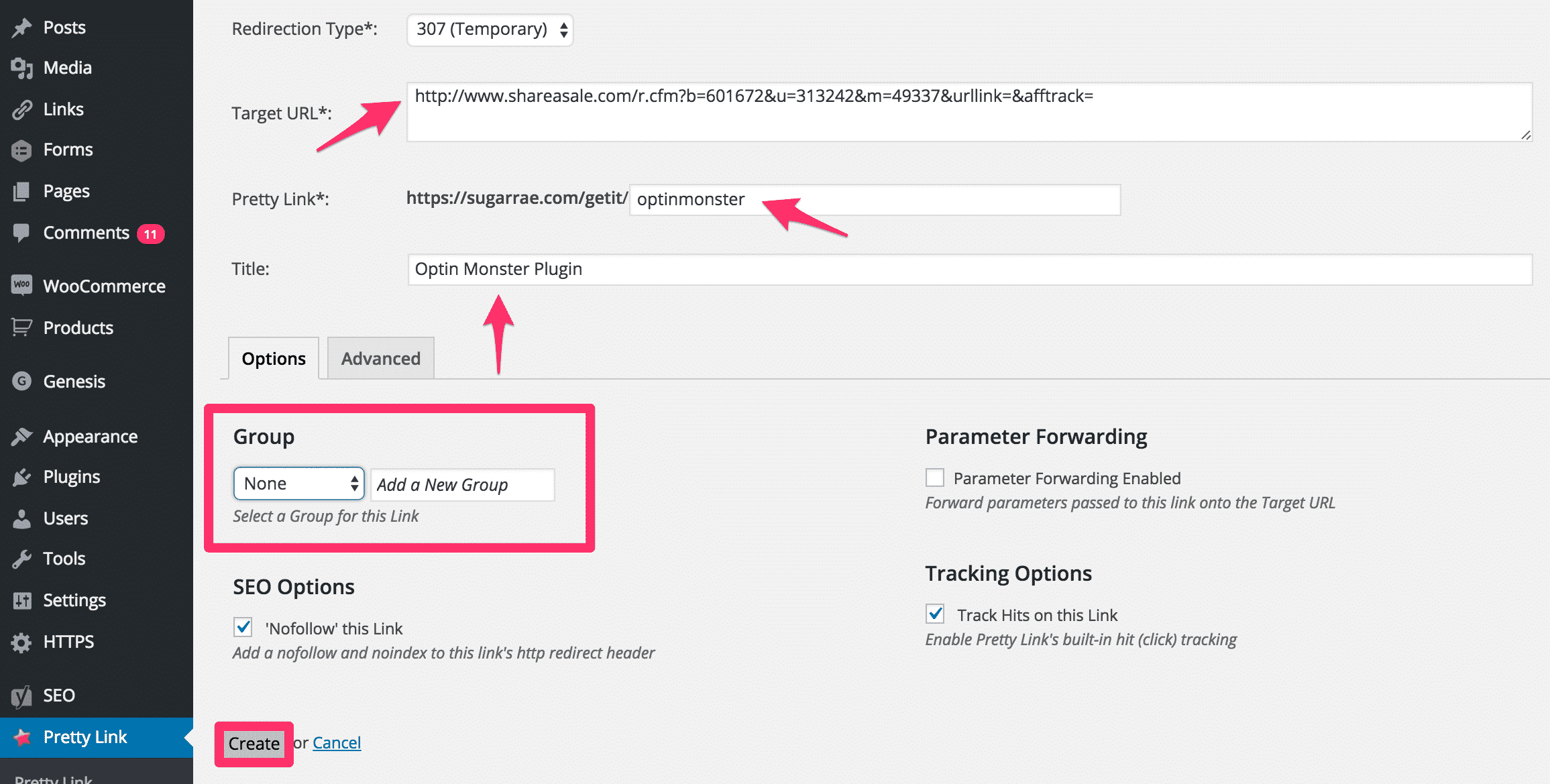1550x784 pixels.
Task: Select the Pretty Link menu item
Action: 97,737
